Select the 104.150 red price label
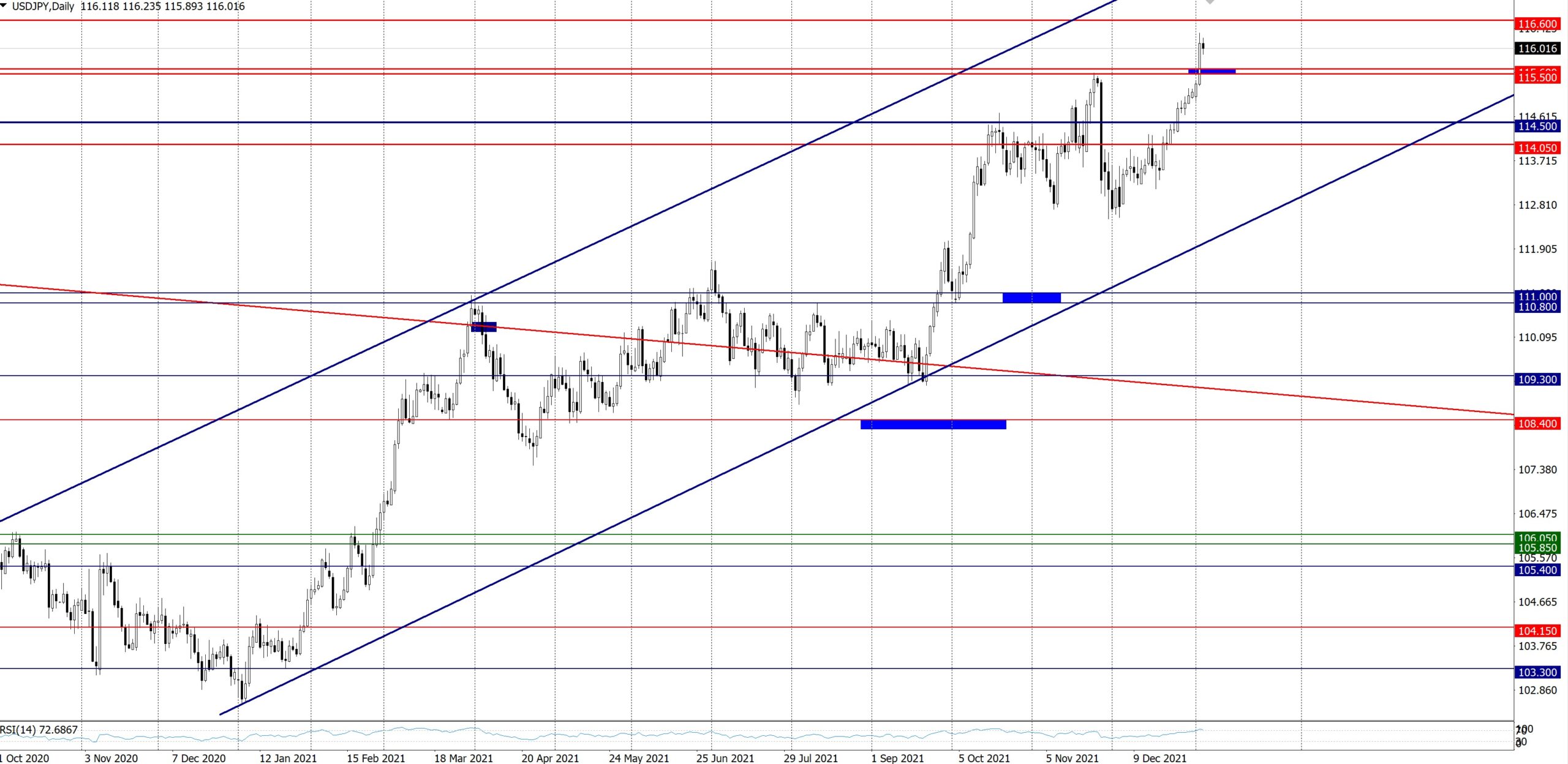 pyautogui.click(x=1537, y=631)
